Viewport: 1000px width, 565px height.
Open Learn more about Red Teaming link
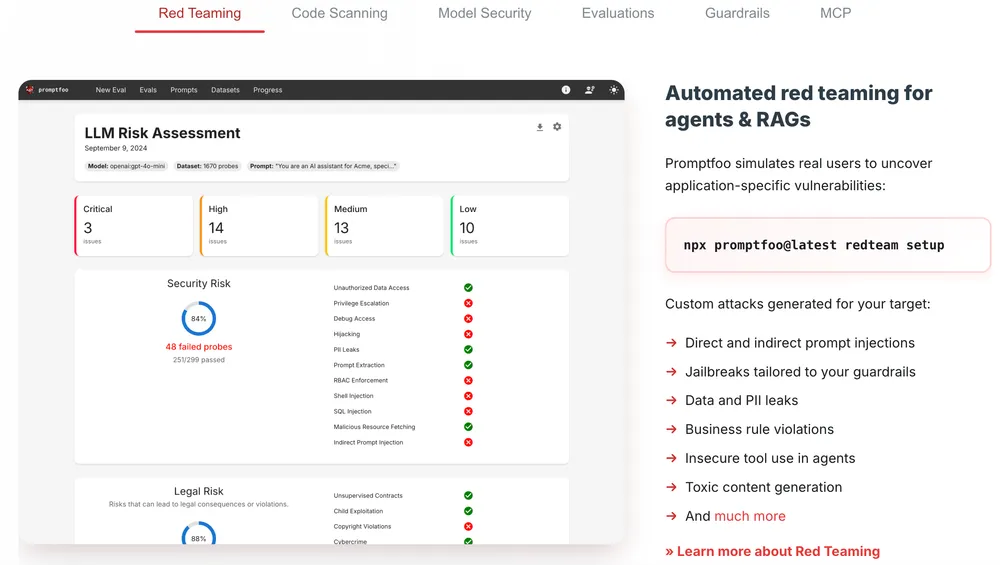click(772, 551)
